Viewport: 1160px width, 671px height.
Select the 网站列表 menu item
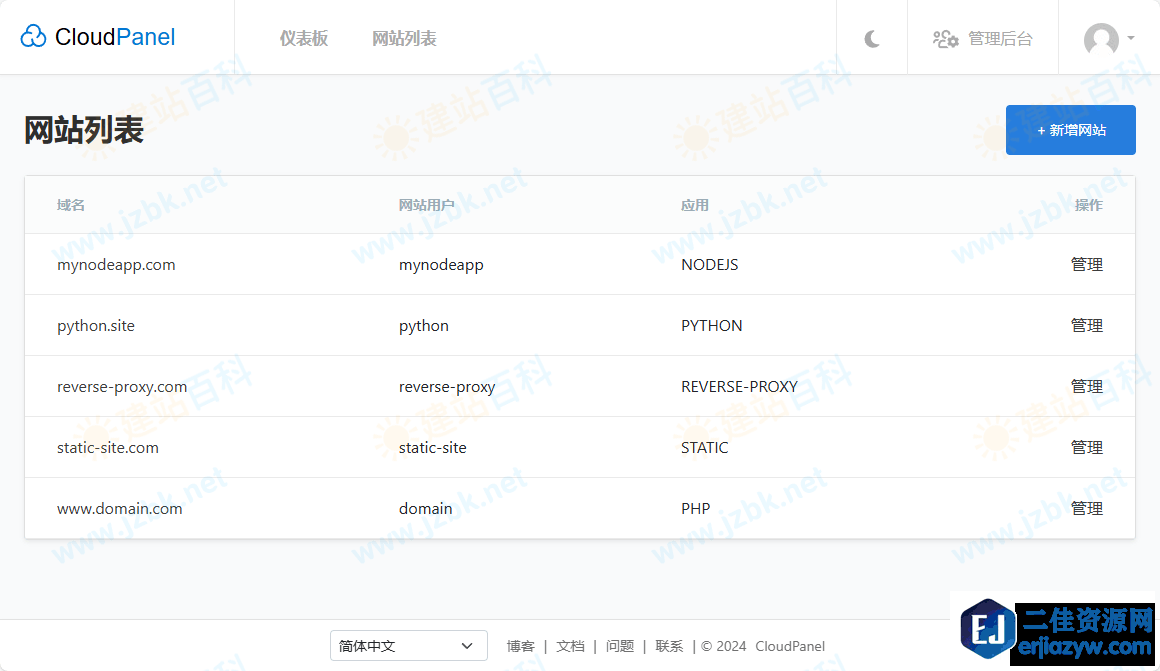pyautogui.click(x=404, y=38)
